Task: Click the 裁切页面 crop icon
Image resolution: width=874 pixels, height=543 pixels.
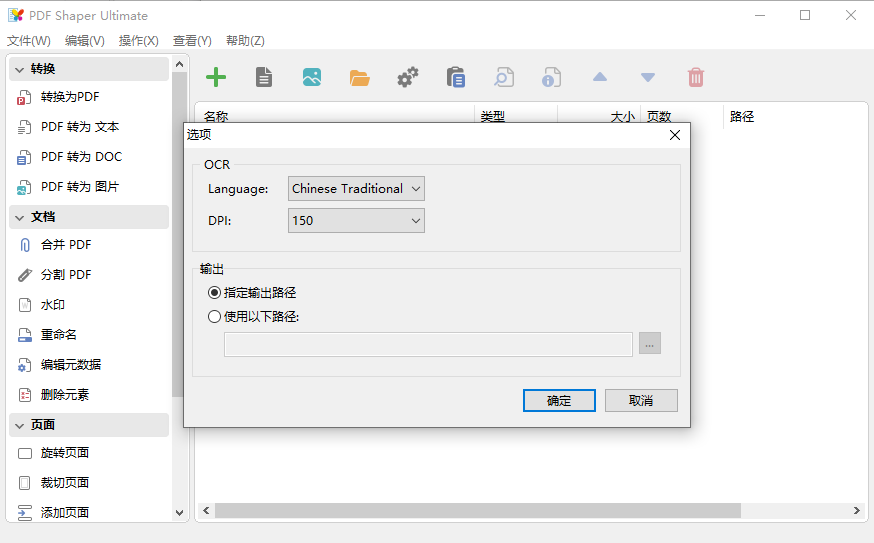Action: [x=25, y=483]
